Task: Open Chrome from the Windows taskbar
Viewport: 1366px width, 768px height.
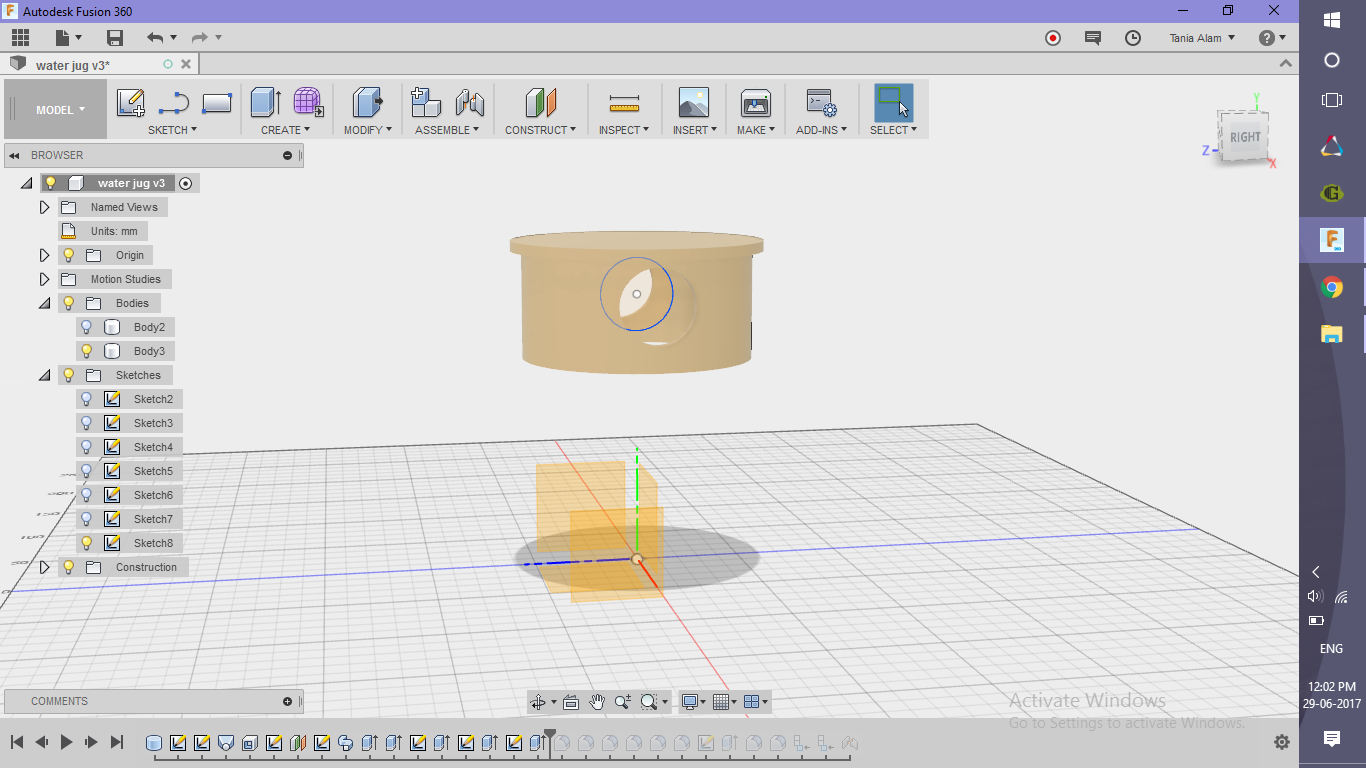Action: 1332,288
